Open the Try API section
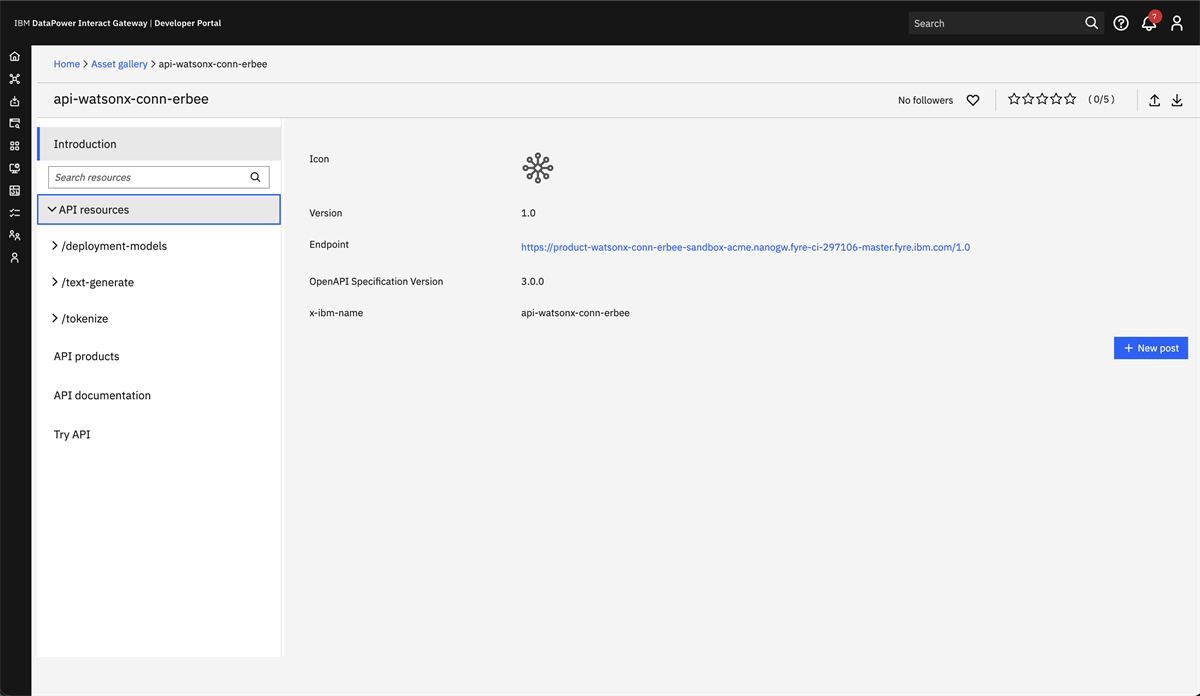The image size is (1200, 696). coord(72,434)
